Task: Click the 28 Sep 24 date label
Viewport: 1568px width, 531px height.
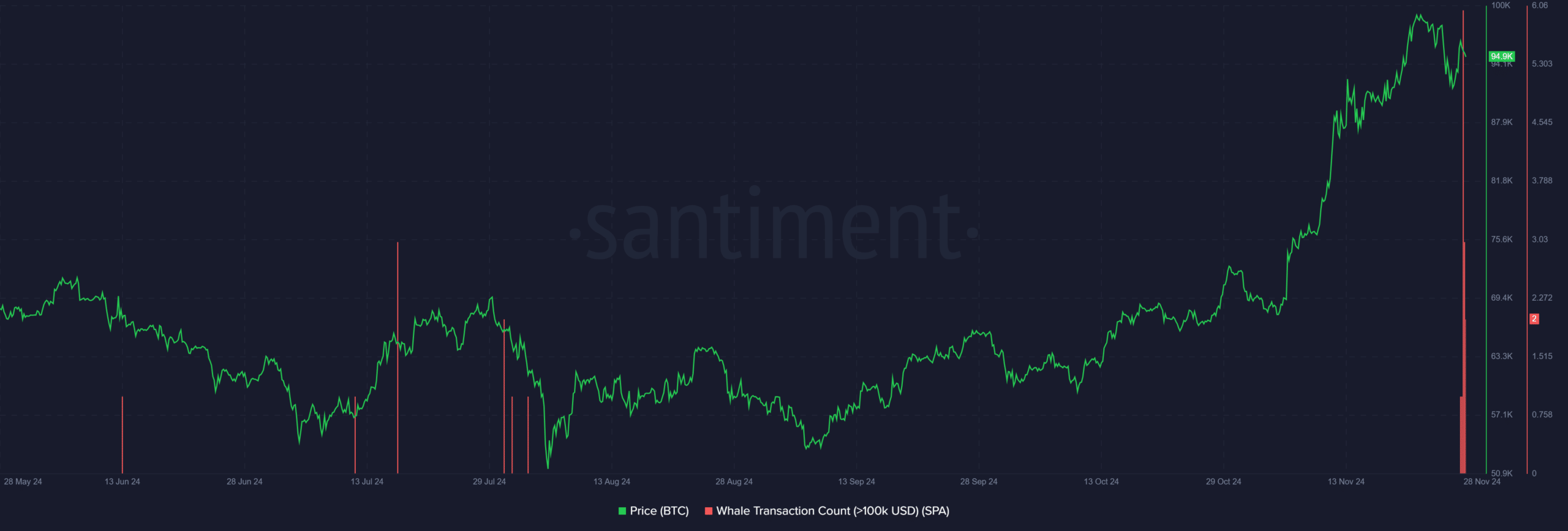Action: coord(979,481)
